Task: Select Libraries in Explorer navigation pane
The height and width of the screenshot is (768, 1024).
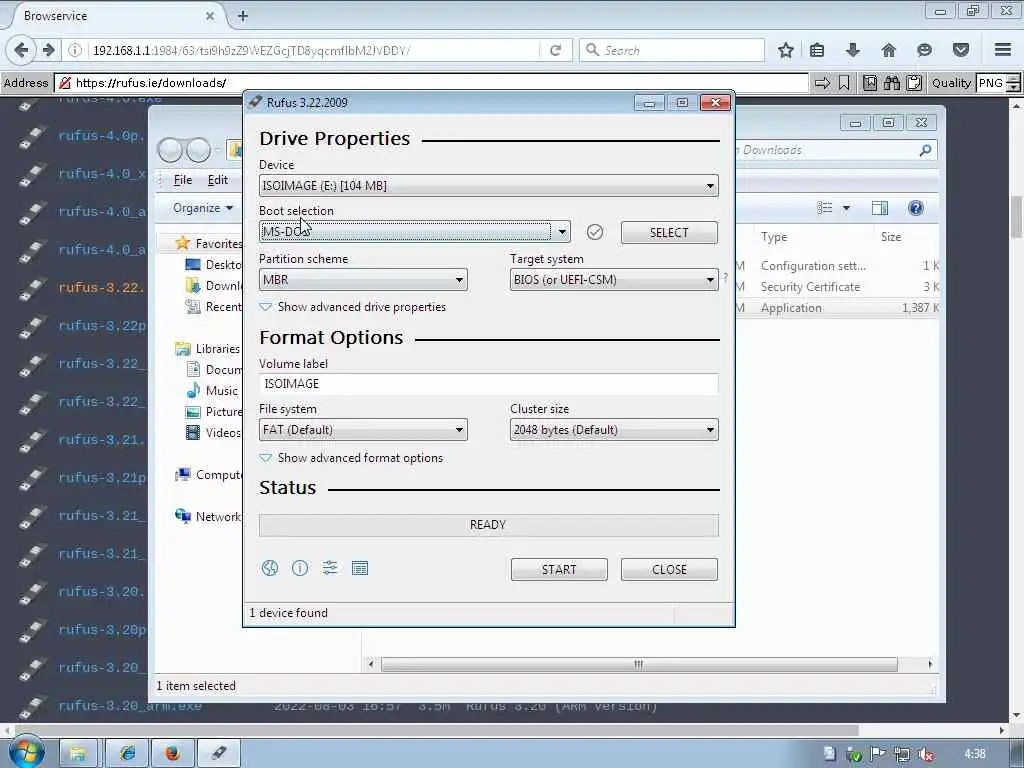Action: click(x=208, y=349)
